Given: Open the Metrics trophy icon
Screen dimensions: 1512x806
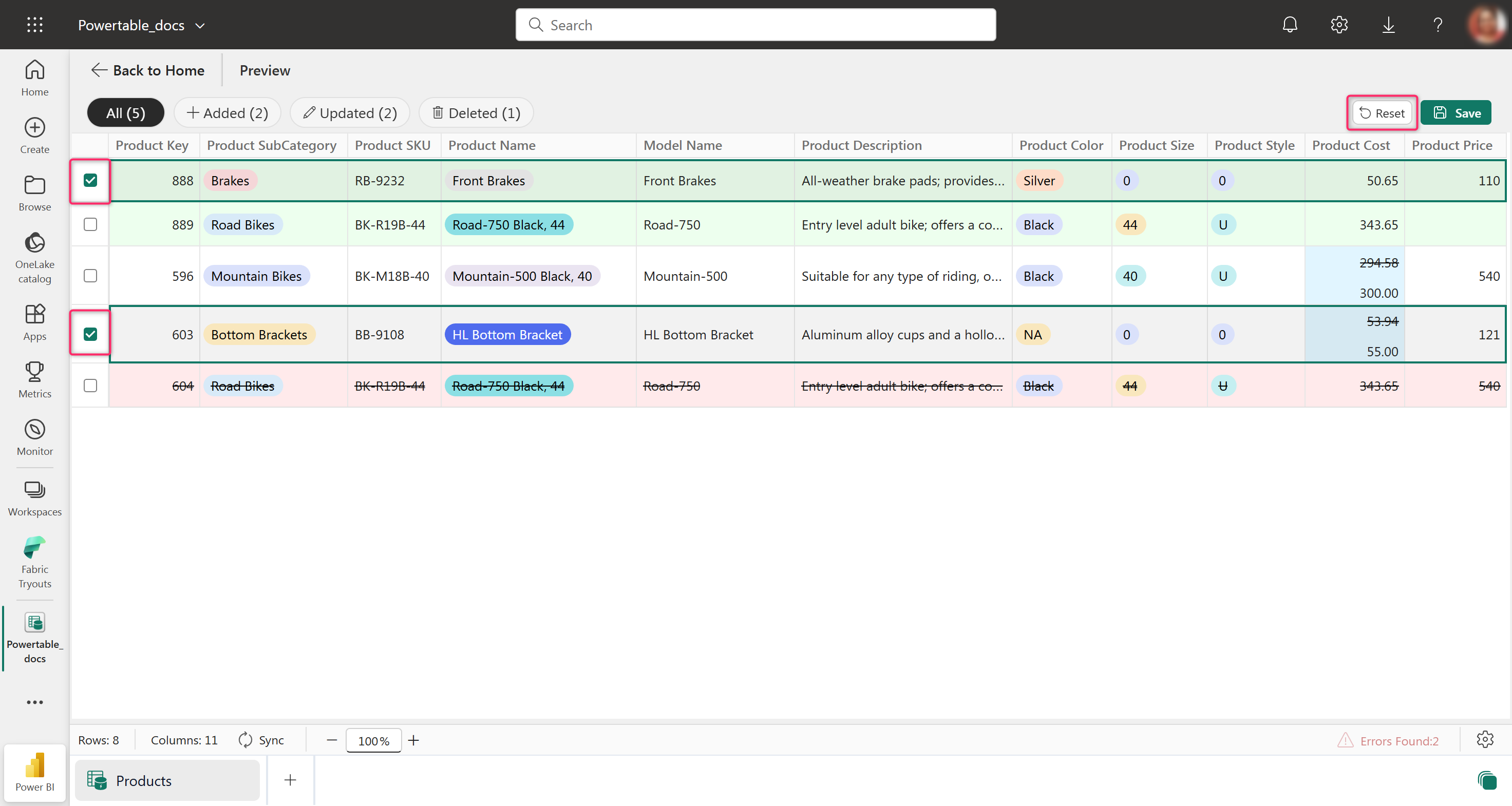Looking at the screenshot, I should click(x=34, y=371).
